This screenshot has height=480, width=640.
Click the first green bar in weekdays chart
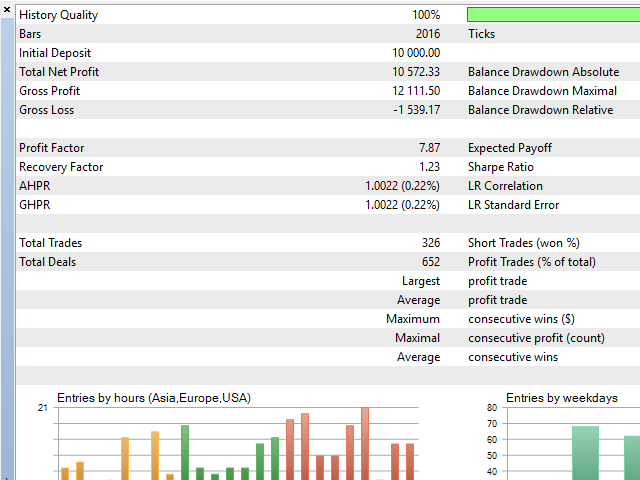click(x=585, y=452)
